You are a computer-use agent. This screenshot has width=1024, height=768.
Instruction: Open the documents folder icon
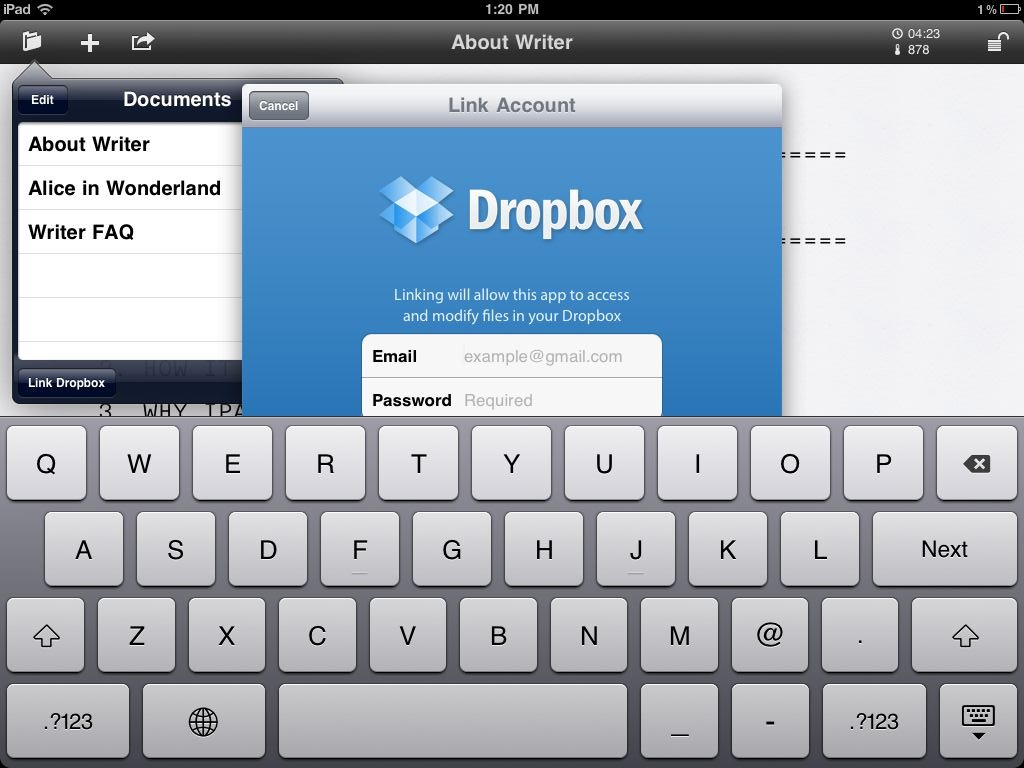click(x=31, y=42)
